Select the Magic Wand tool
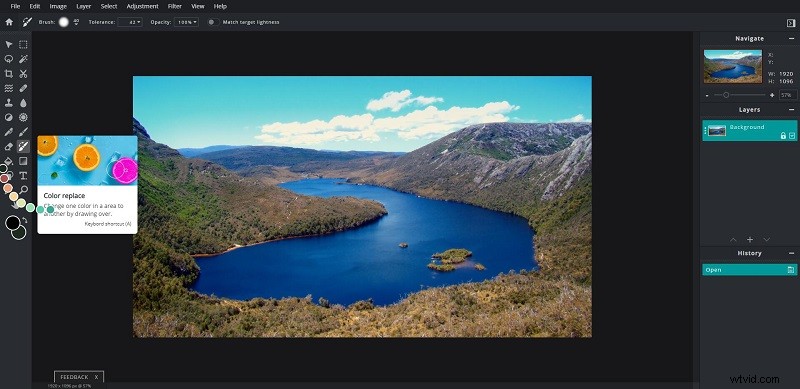The width and height of the screenshot is (800, 389). click(x=23, y=59)
